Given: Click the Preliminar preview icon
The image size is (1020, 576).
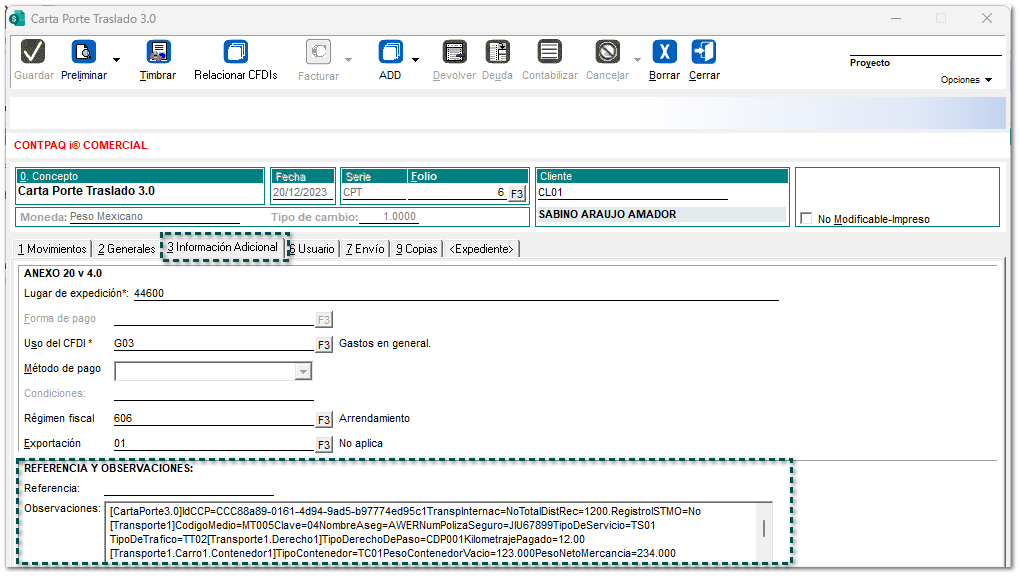Looking at the screenshot, I should tap(83, 52).
